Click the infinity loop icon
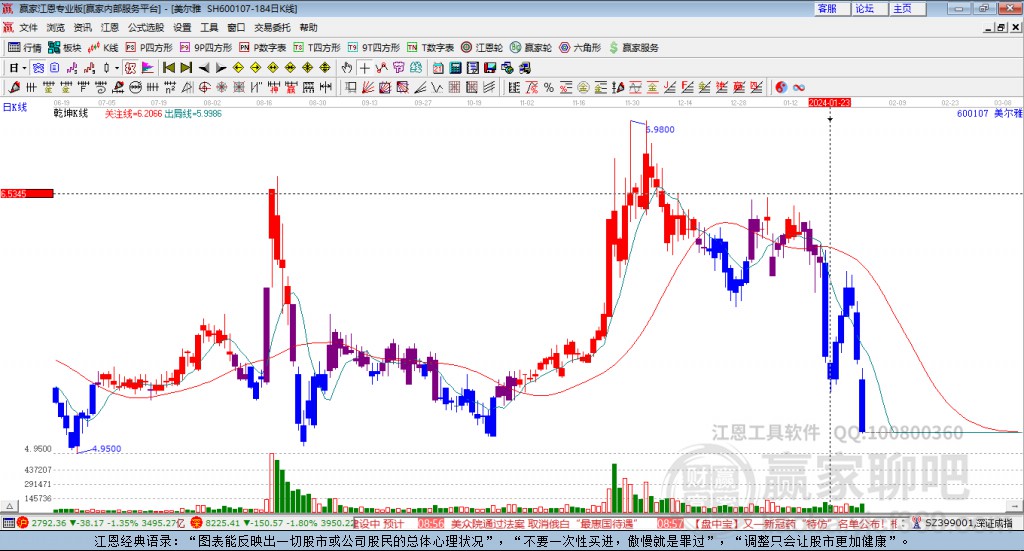 799,87
